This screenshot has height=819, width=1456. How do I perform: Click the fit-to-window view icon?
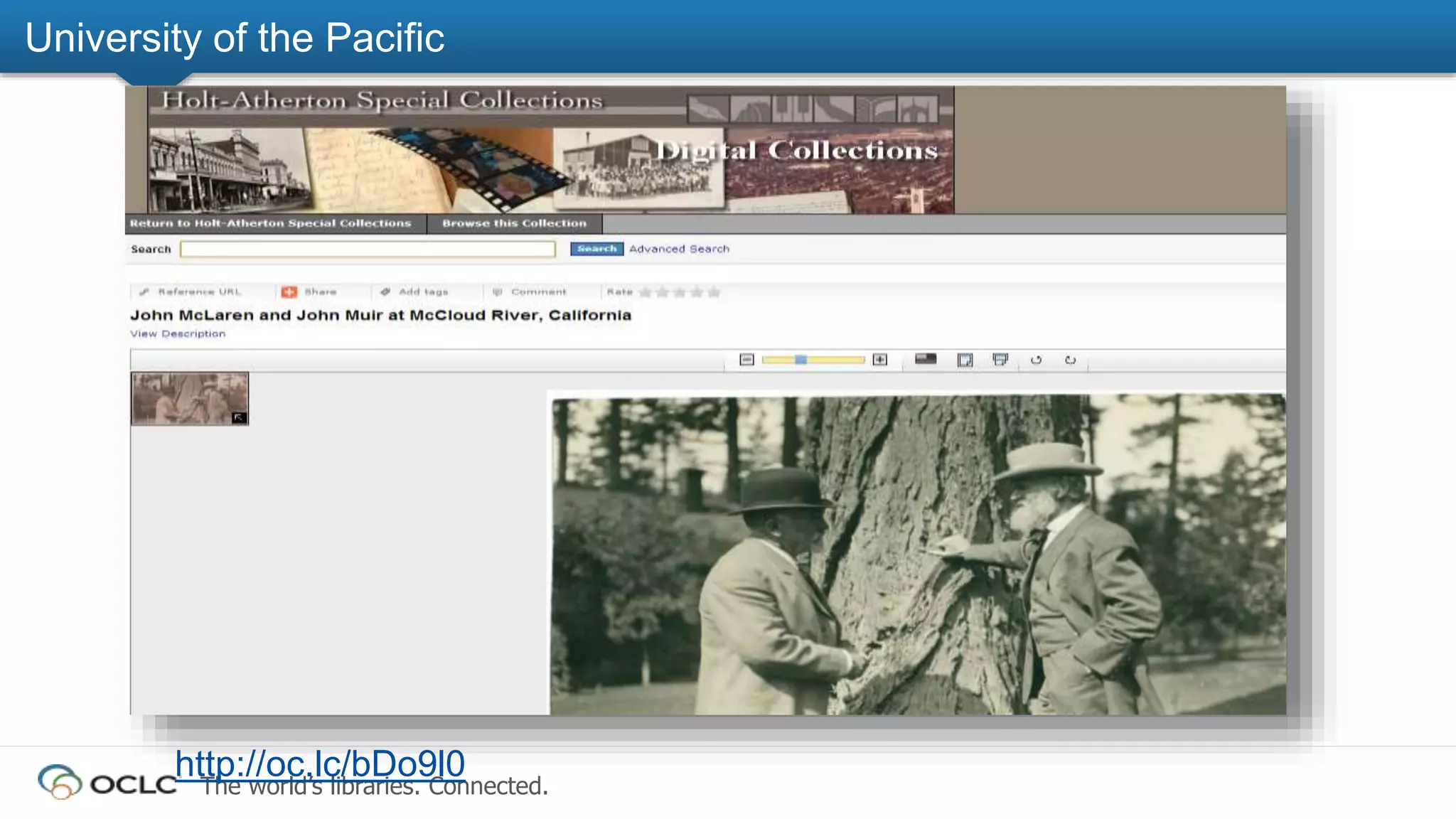click(x=965, y=360)
